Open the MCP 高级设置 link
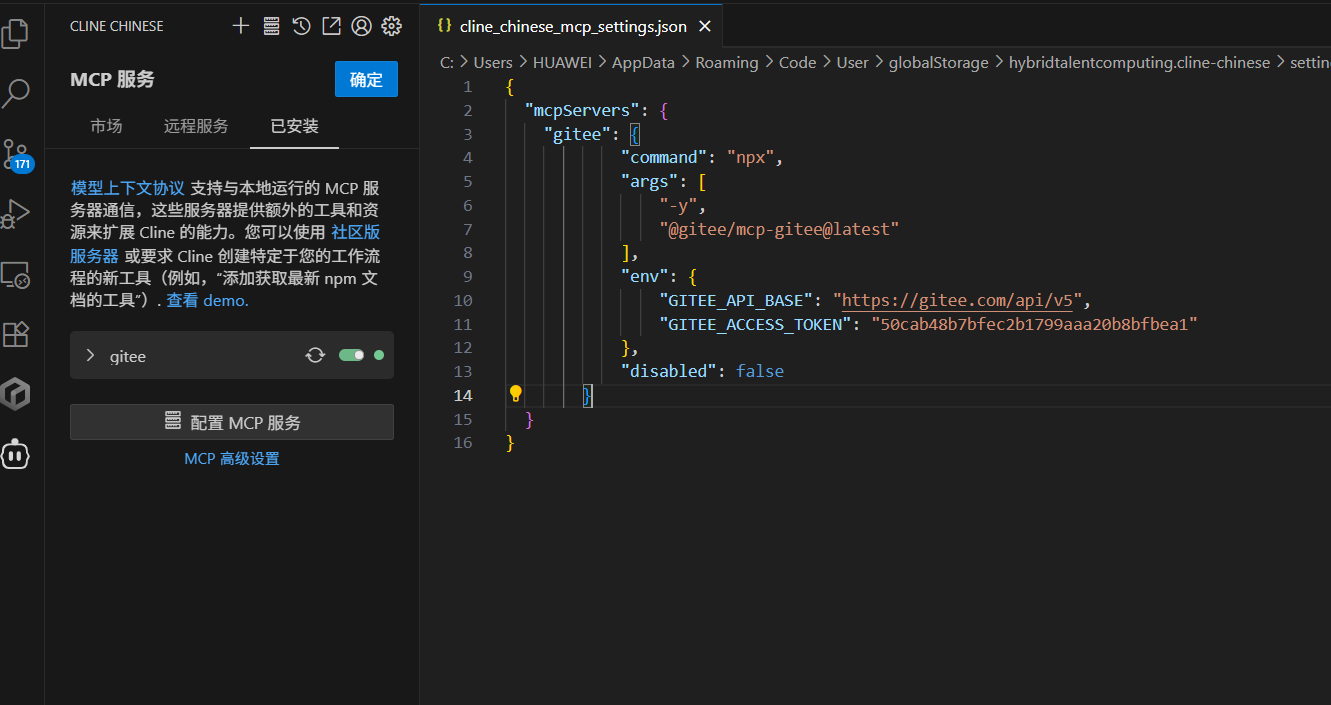The height and width of the screenshot is (705, 1331). [x=232, y=459]
